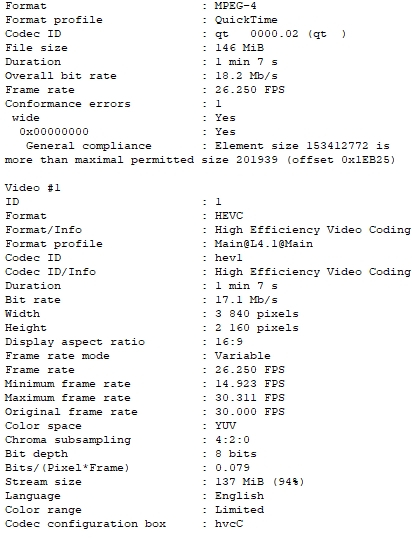Click the Color range Limited value
This screenshot has height=541, width=412.
(239, 510)
